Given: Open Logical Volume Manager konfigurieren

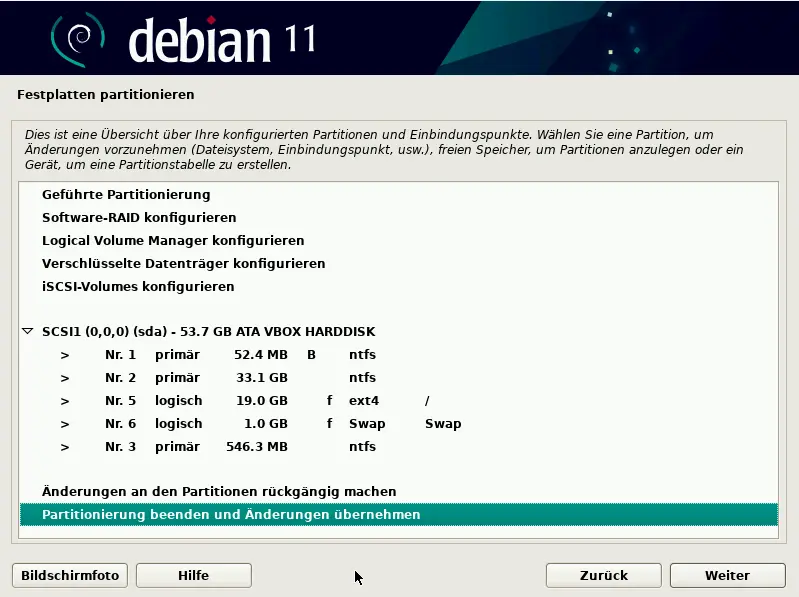Looking at the screenshot, I should click(x=173, y=241).
